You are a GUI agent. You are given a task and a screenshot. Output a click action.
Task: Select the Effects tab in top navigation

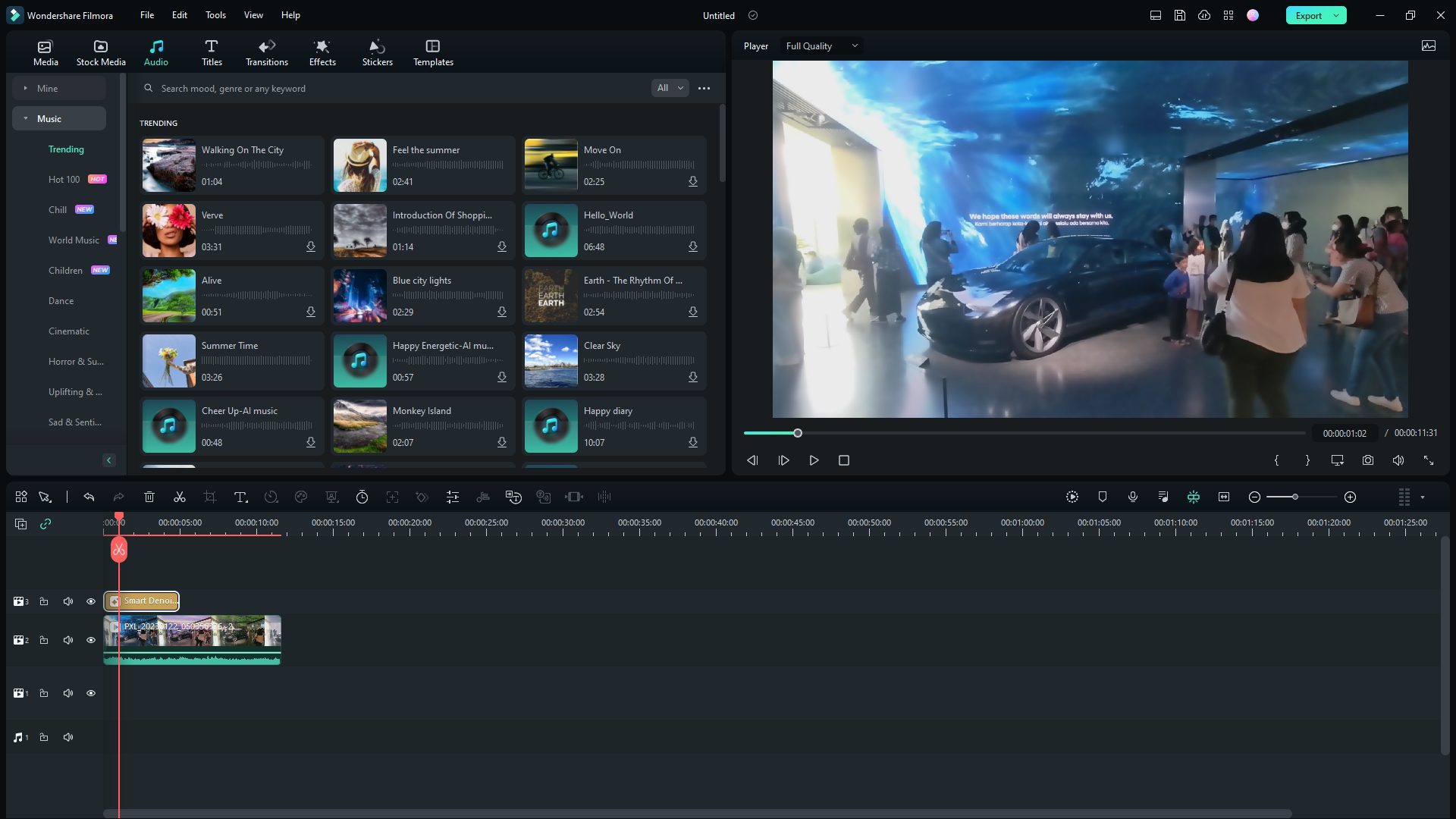[322, 52]
